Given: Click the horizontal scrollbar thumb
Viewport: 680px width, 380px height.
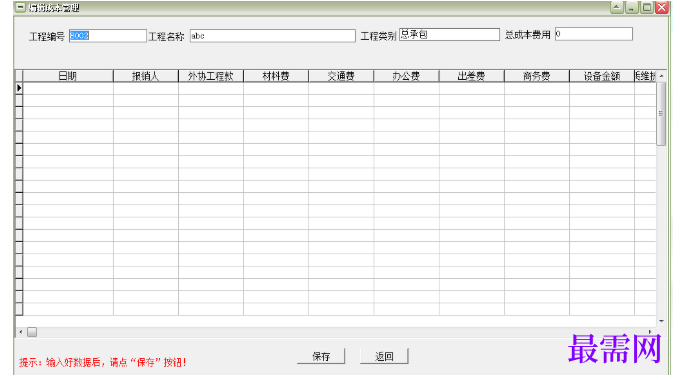Looking at the screenshot, I should coord(32,332).
